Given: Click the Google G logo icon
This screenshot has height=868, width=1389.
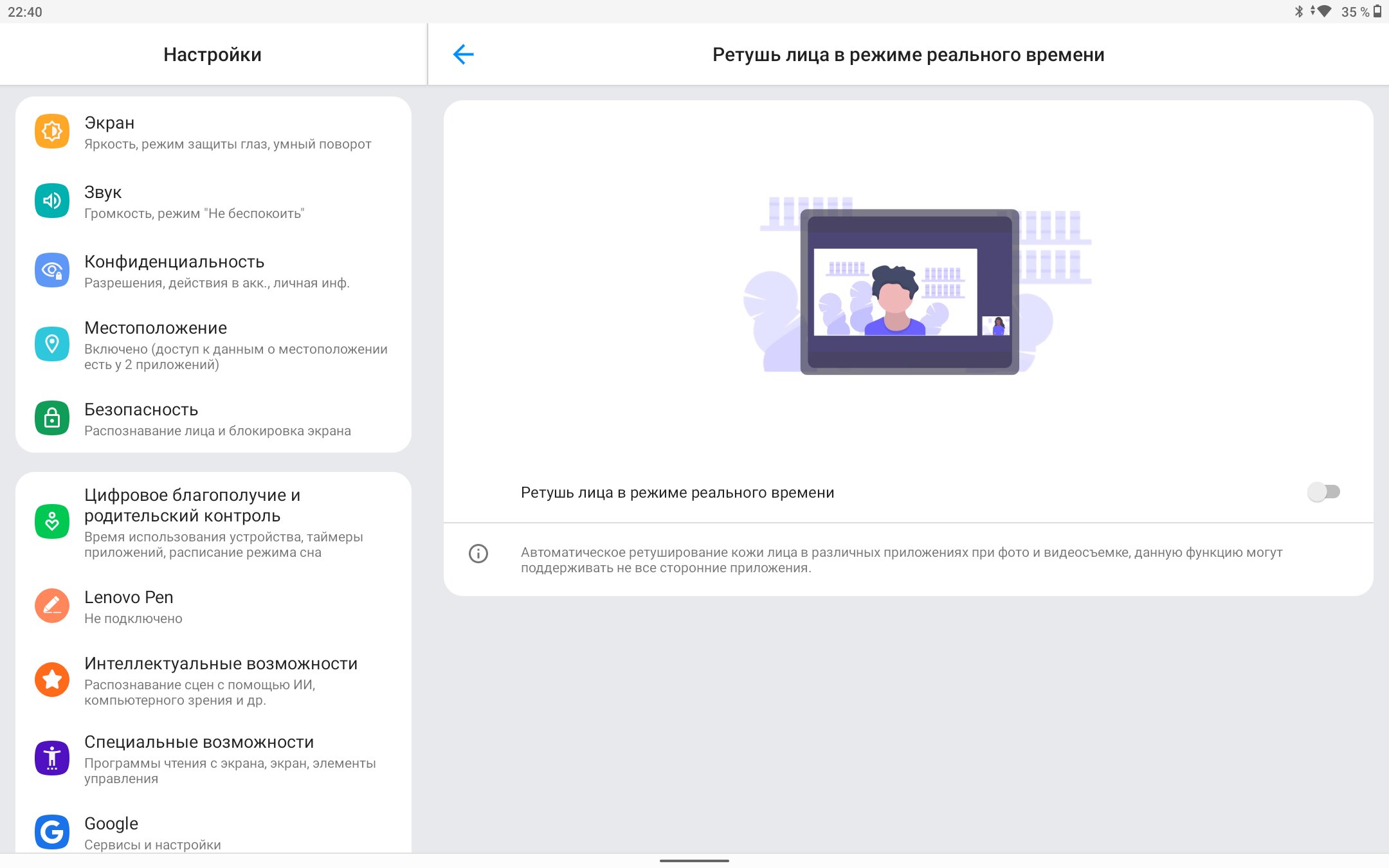Looking at the screenshot, I should tap(52, 833).
